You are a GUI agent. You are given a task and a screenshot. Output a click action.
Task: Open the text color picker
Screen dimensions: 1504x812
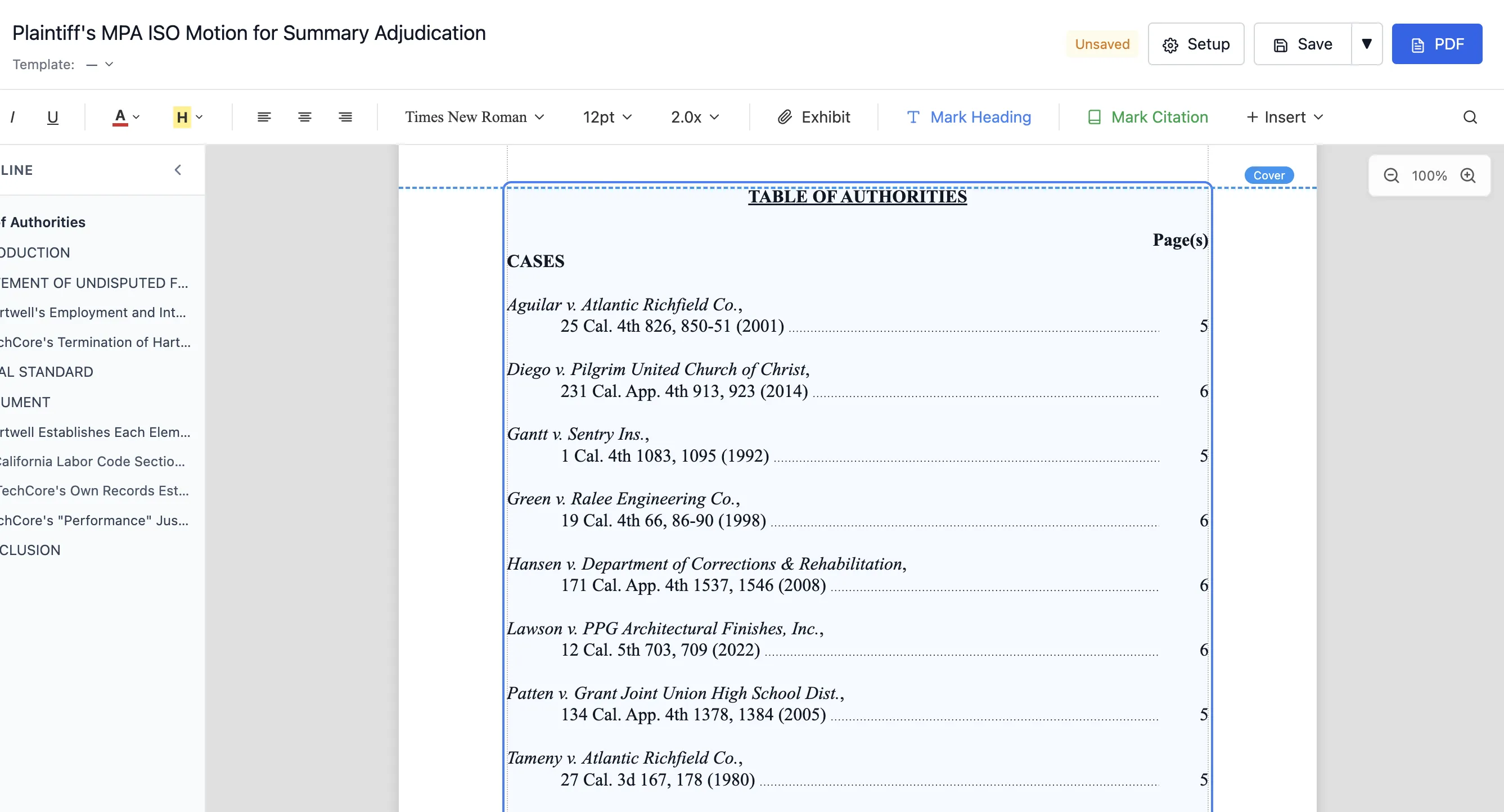tap(126, 118)
